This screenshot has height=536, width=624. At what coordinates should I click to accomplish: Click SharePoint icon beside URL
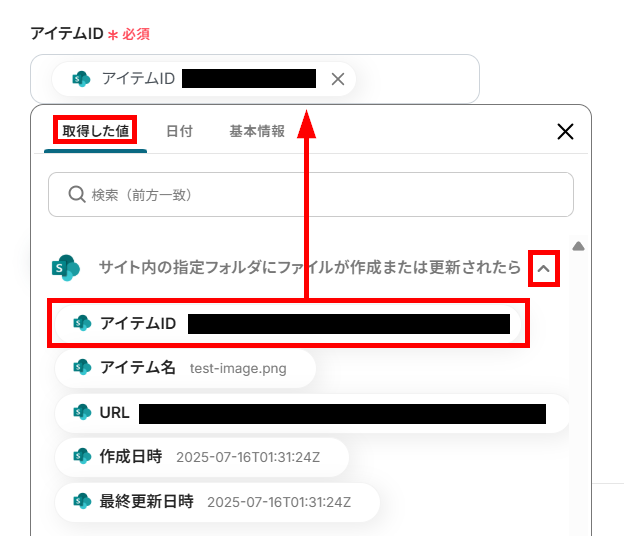pos(82,412)
